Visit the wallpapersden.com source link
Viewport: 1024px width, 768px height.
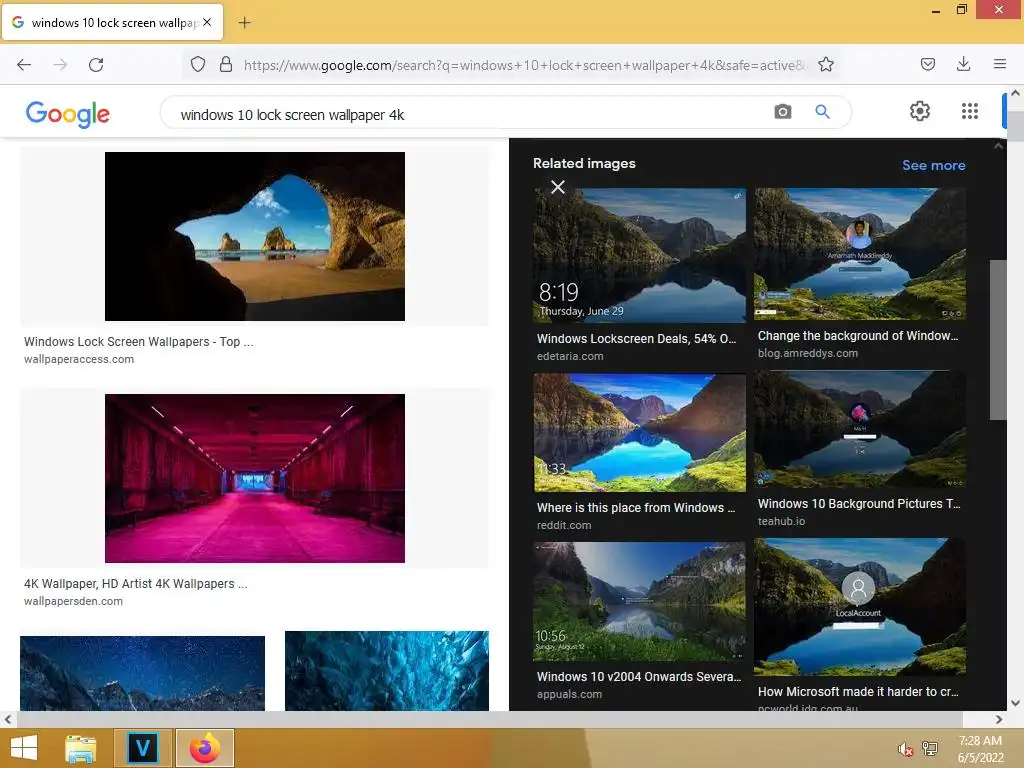(x=73, y=601)
